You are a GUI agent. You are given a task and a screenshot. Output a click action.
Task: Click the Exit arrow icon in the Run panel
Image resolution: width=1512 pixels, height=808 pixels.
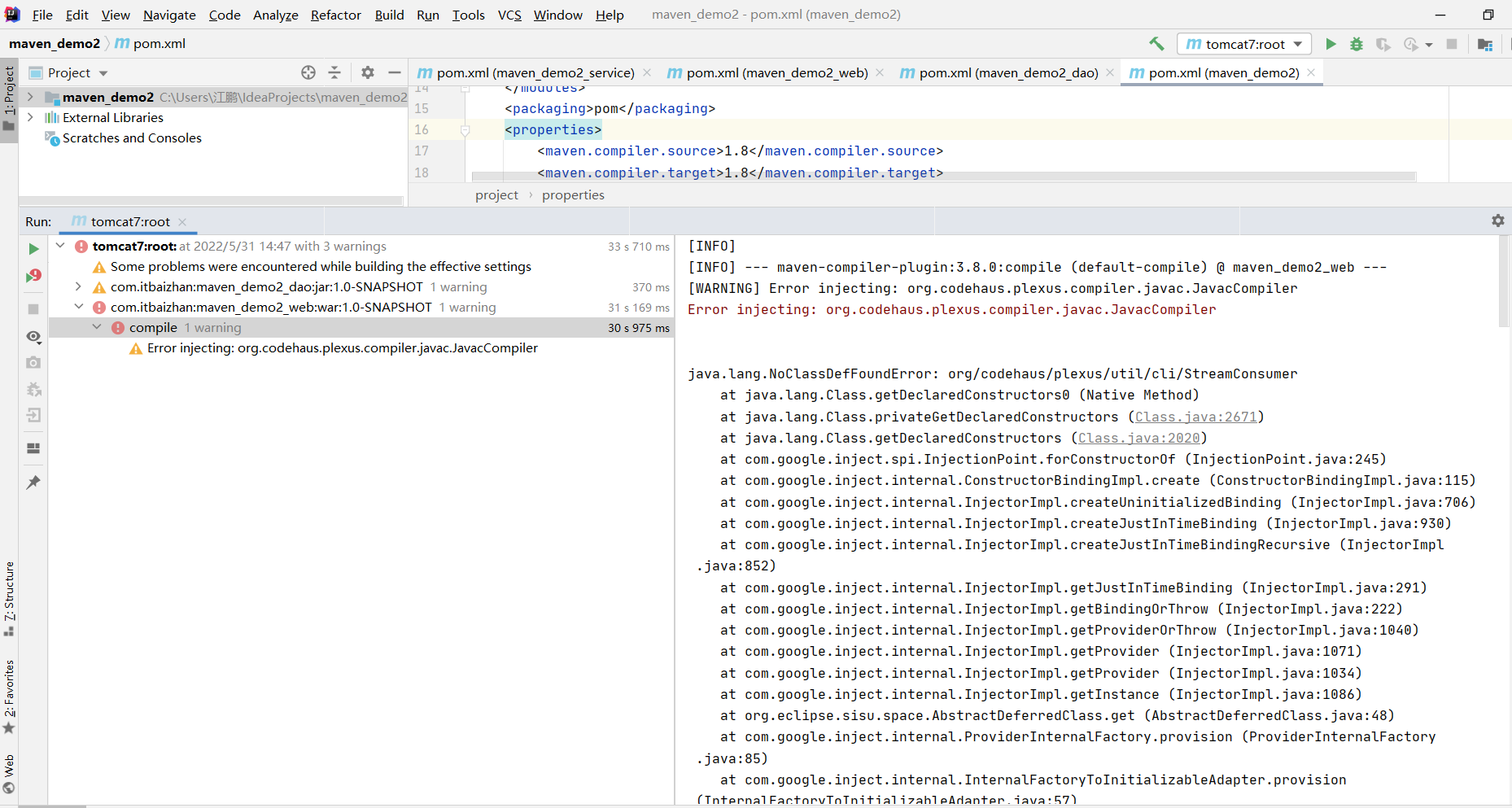point(33,415)
